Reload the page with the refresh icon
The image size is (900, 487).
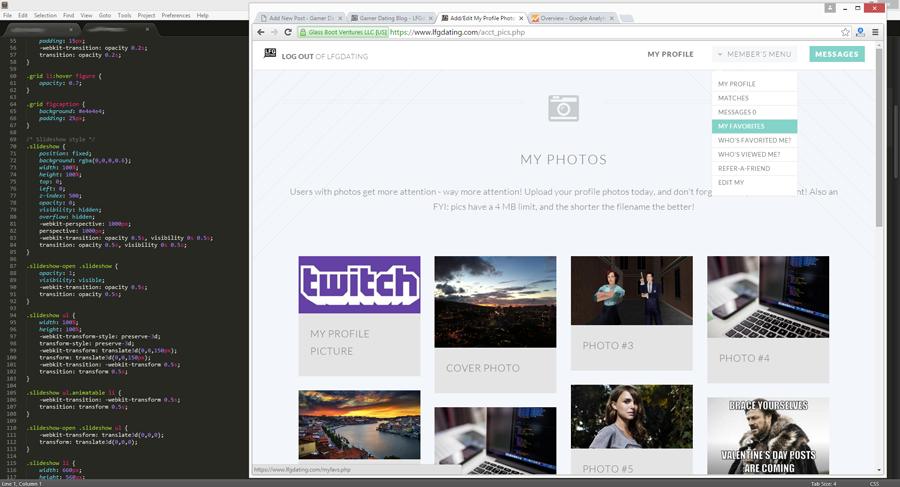click(x=288, y=32)
